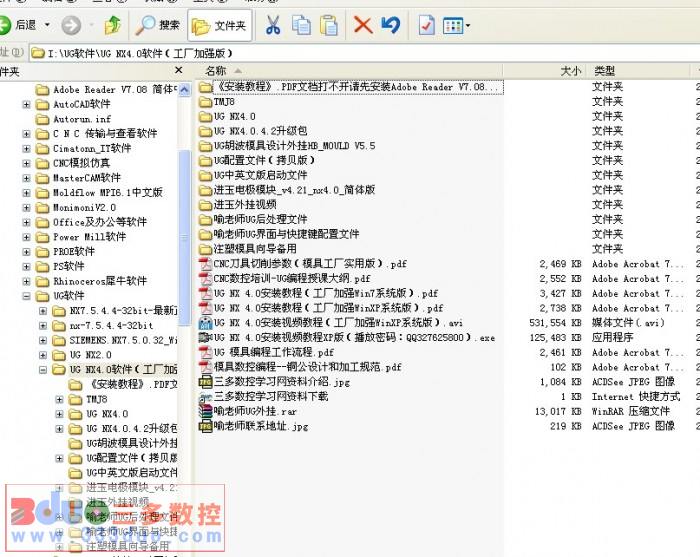
Task: Expand Cimatonn_IT软件 tree node
Action: (26, 149)
